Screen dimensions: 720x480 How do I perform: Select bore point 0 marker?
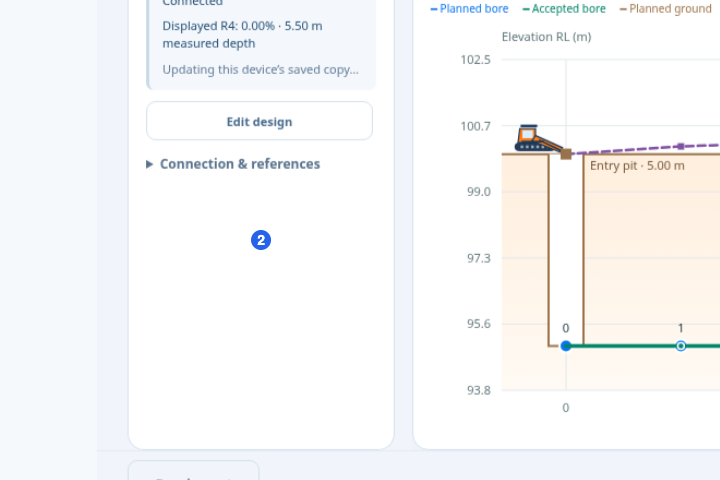[566, 346]
